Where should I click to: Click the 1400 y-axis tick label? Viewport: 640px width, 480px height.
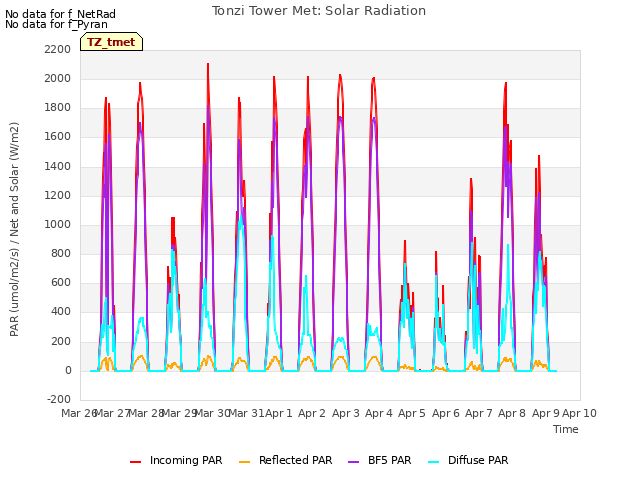[58, 167]
